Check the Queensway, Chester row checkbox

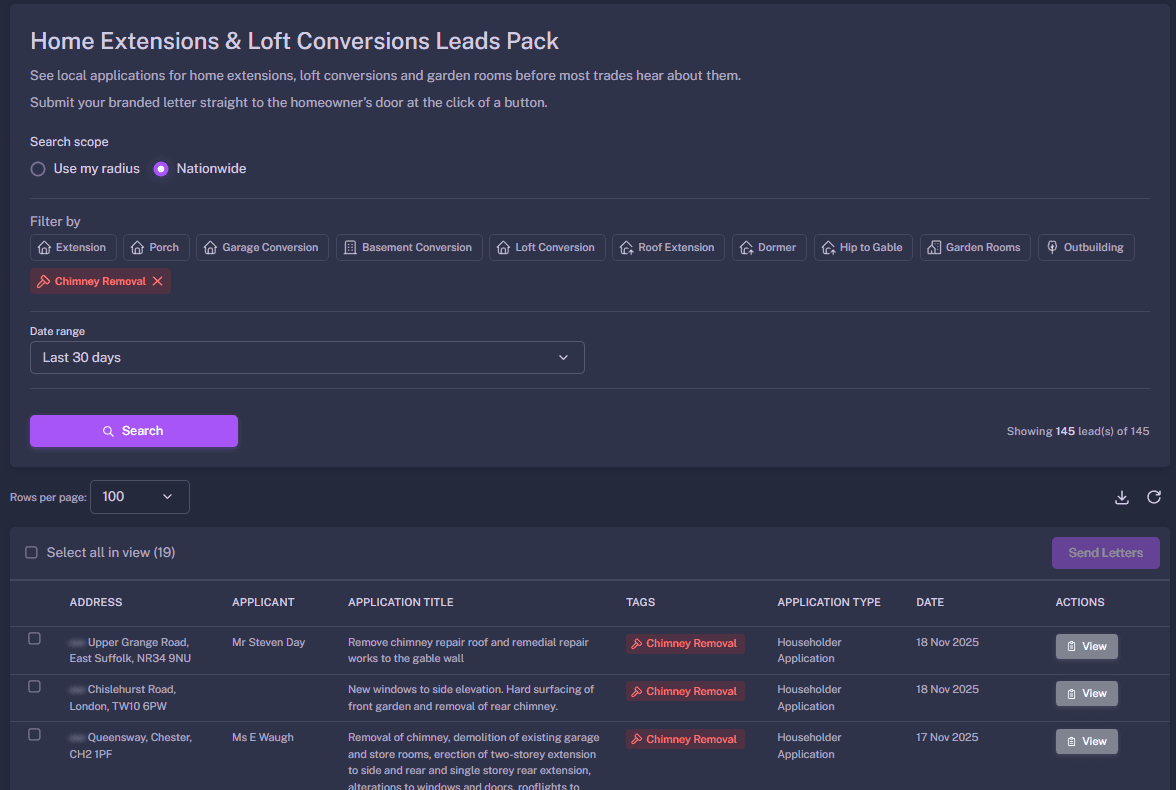click(34, 734)
